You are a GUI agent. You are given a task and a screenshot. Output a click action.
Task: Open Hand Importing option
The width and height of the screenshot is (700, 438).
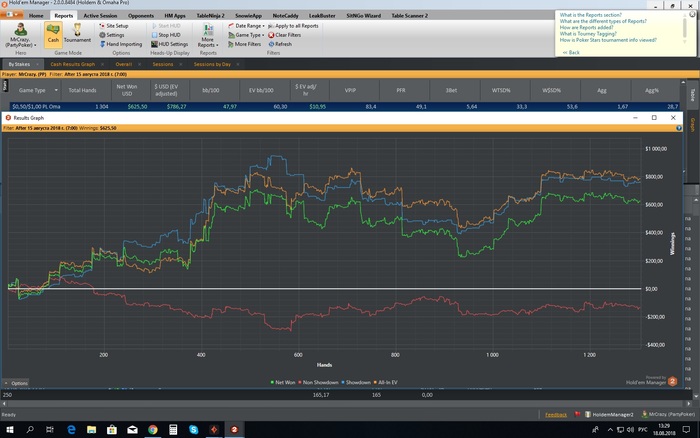[121, 44]
